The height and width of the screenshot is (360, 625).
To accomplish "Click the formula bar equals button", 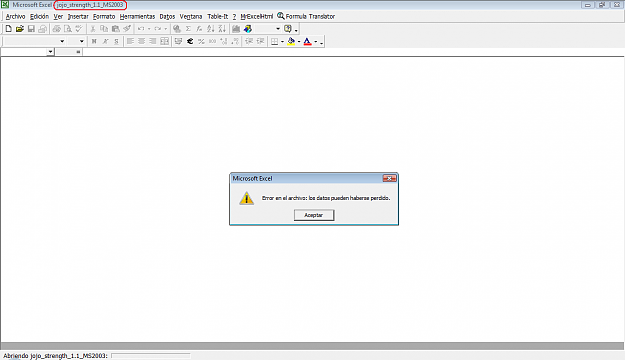I will [78, 52].
